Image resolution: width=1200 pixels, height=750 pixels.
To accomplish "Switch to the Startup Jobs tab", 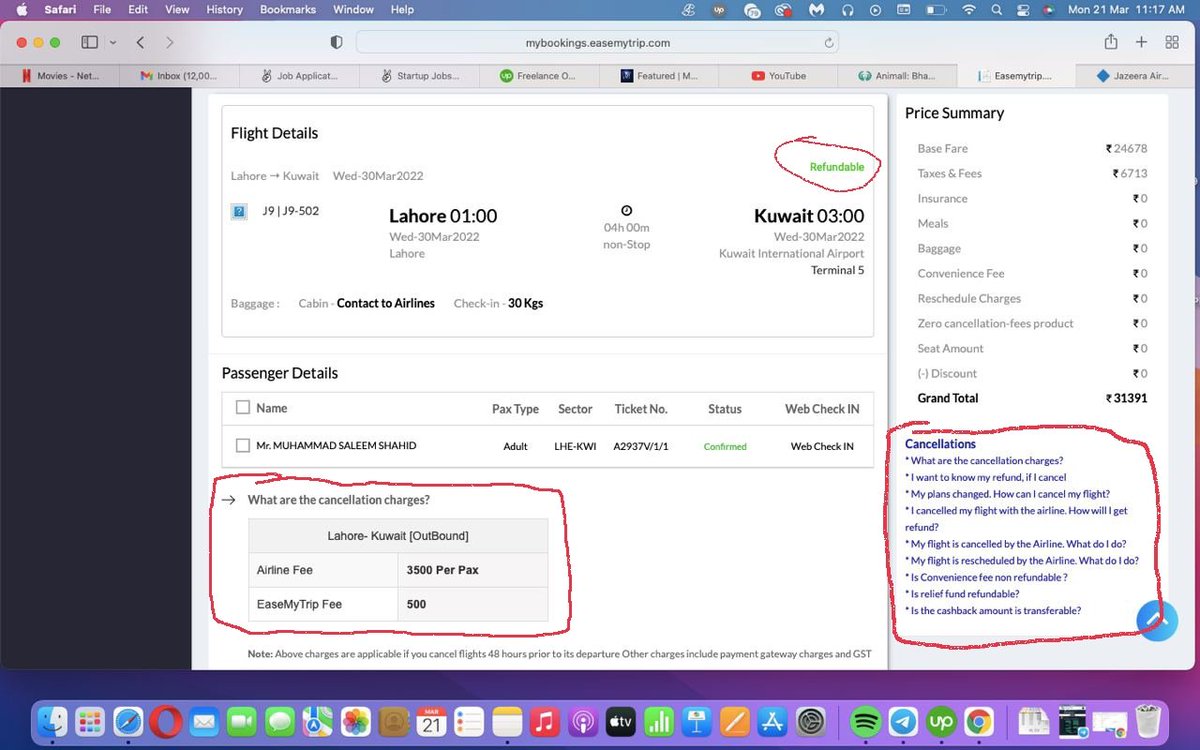I will click(x=418, y=76).
